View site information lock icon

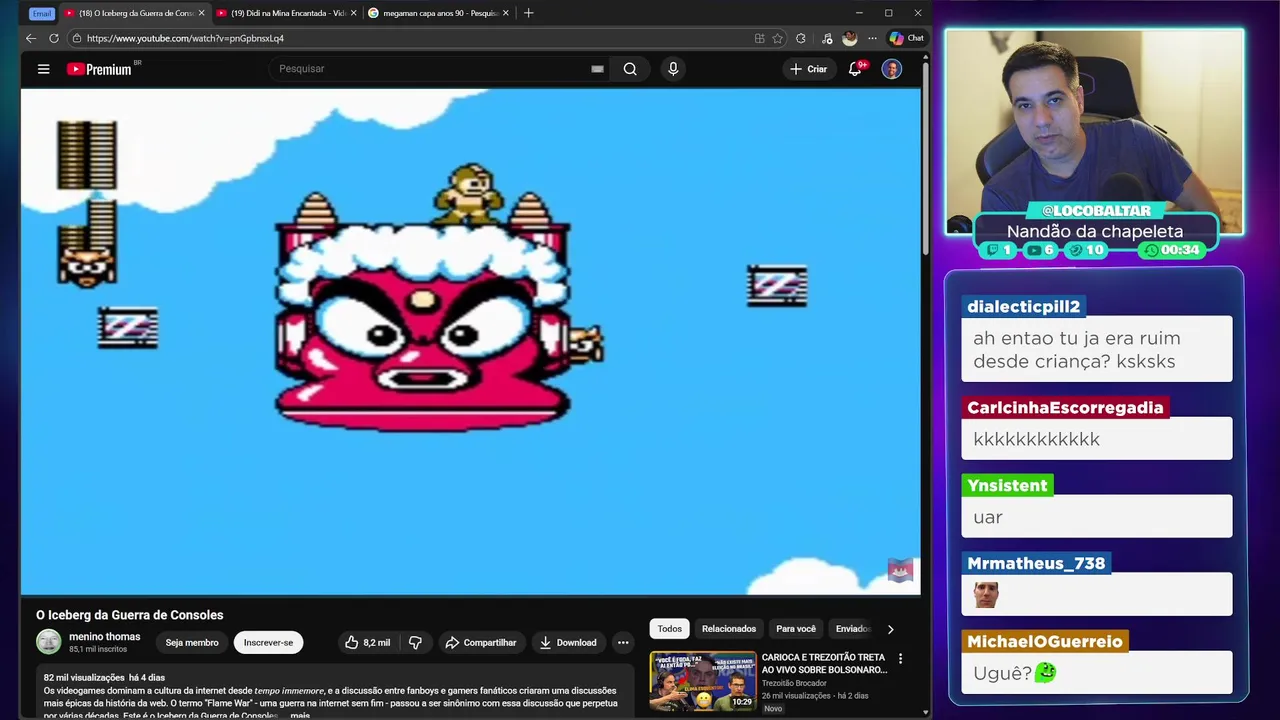[x=77, y=38]
